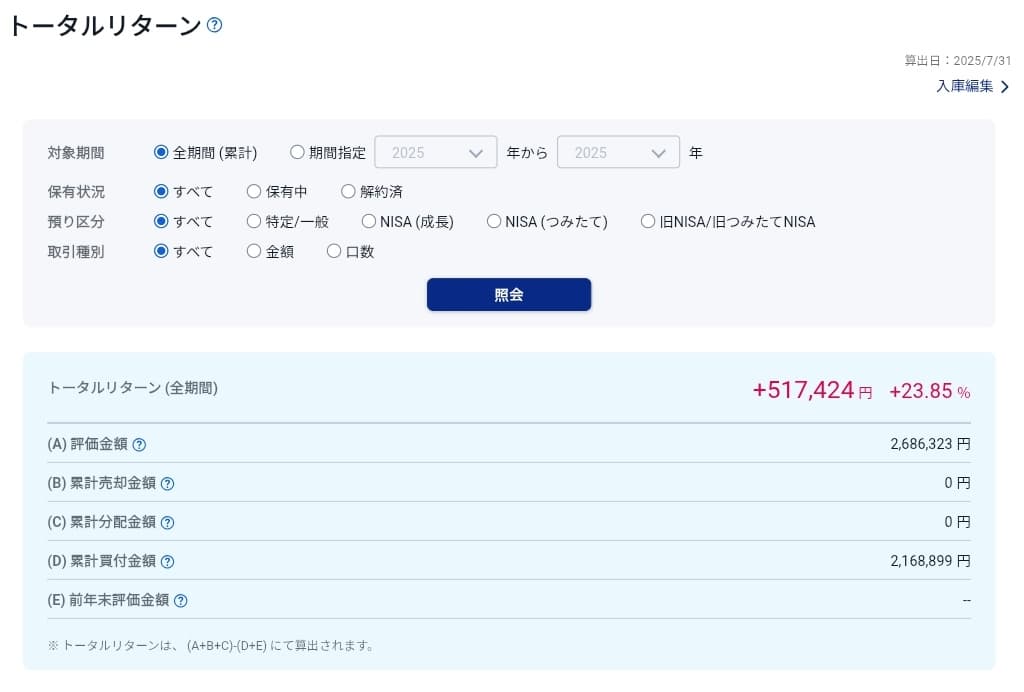Image resolution: width=1024 pixels, height=692 pixels.
Task: Choose 口数 transaction type radio
Action: [x=334, y=252]
